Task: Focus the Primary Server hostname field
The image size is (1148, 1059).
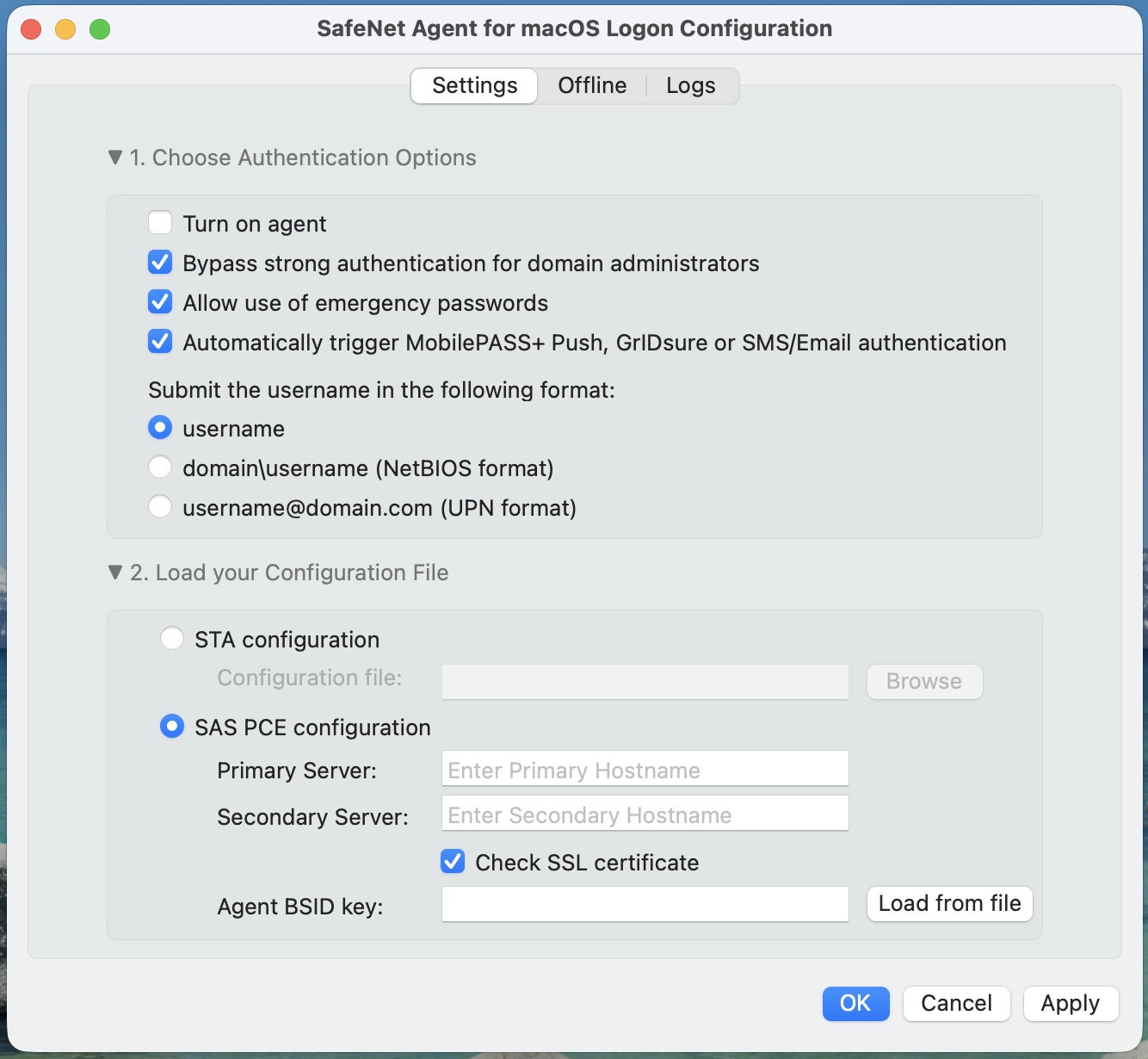Action: coord(645,769)
